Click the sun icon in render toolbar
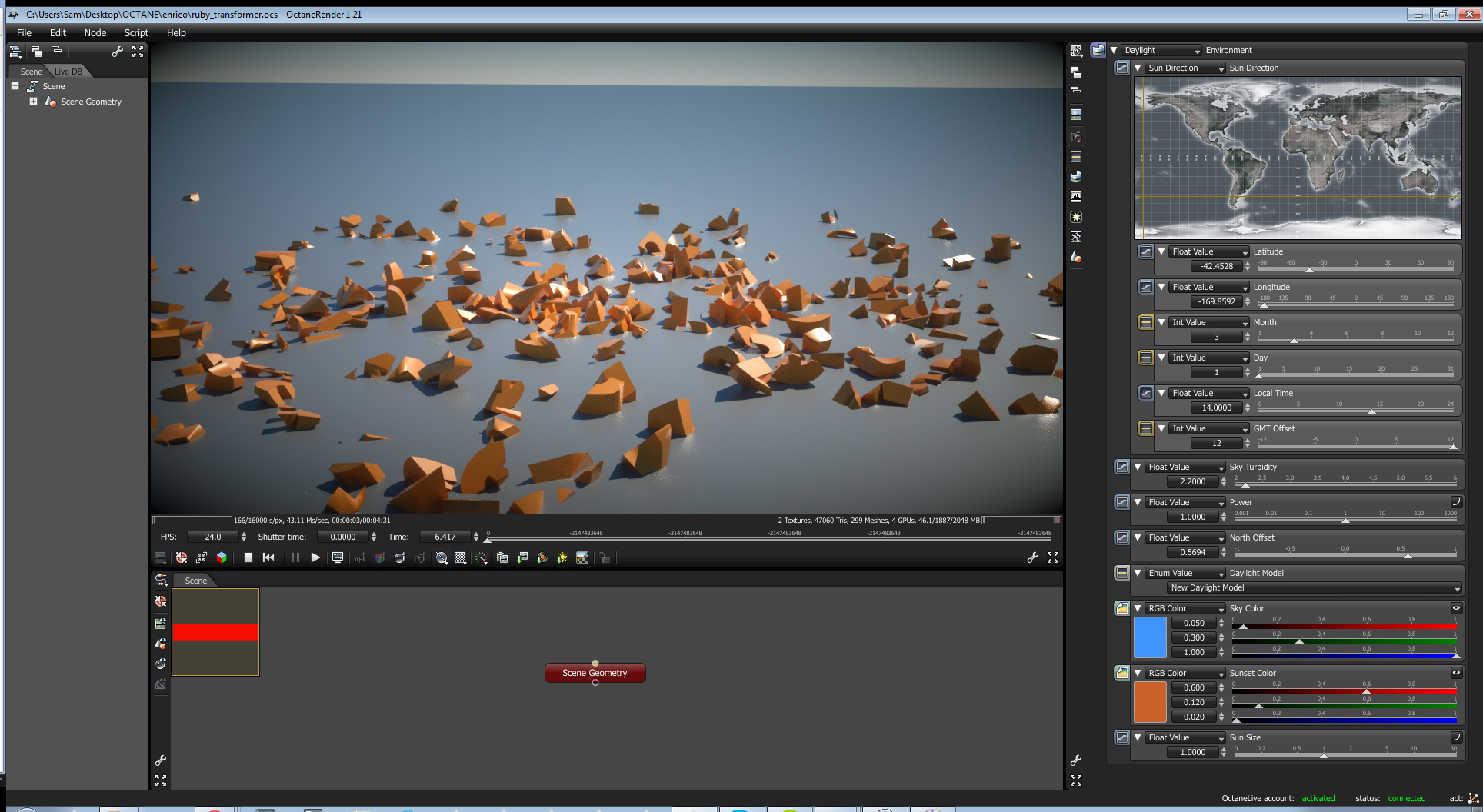 tap(562, 557)
